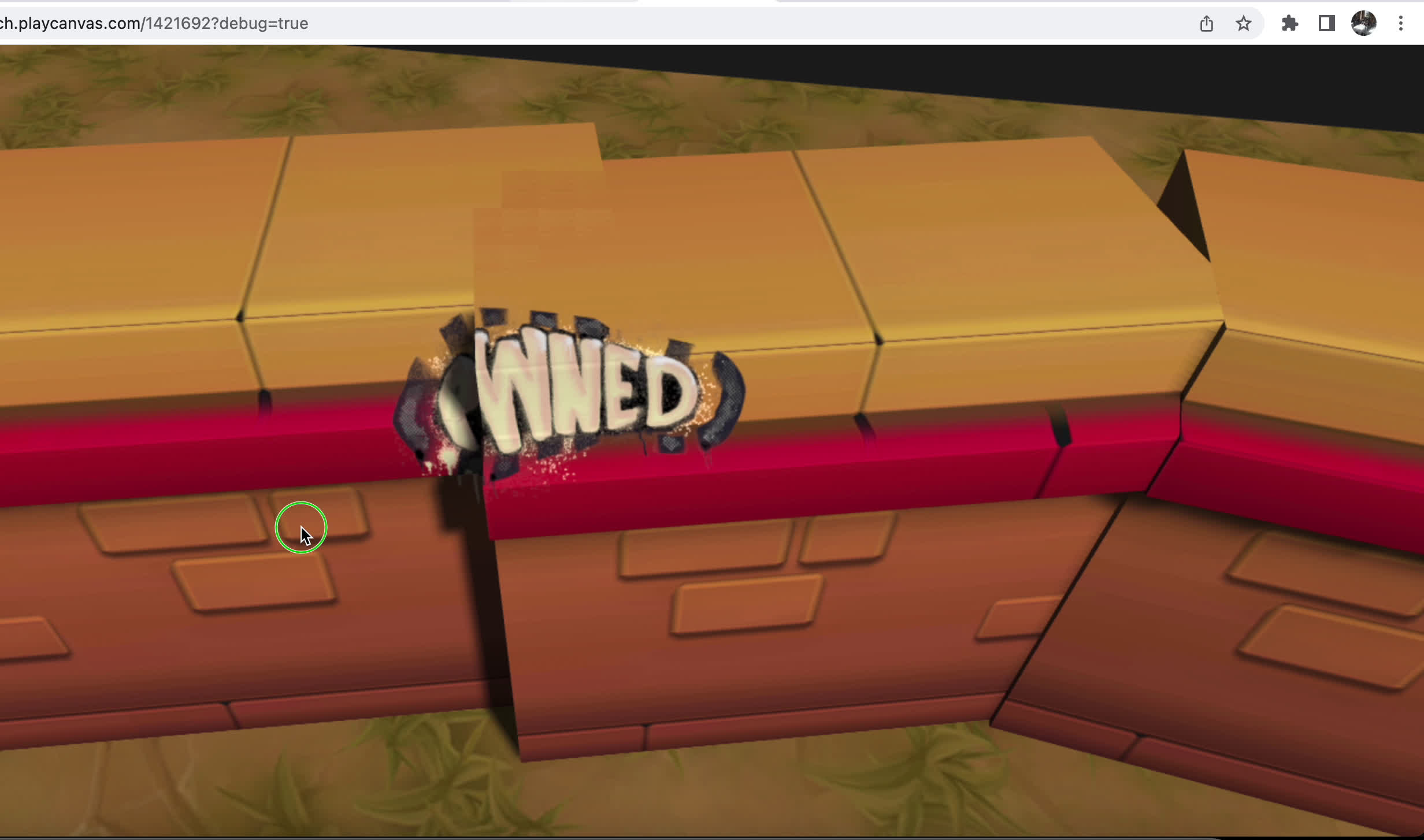Open the debug=true page settings

coord(1401,22)
